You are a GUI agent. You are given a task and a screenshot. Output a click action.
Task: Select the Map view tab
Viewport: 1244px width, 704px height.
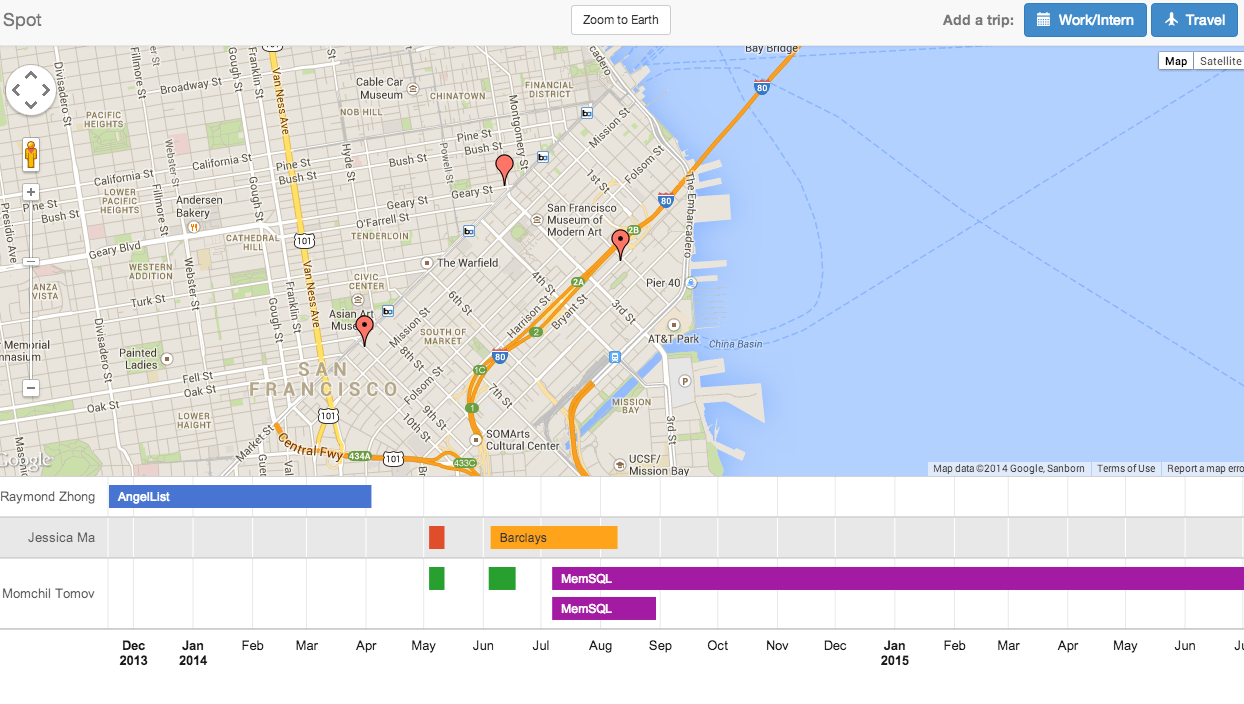tap(1176, 61)
